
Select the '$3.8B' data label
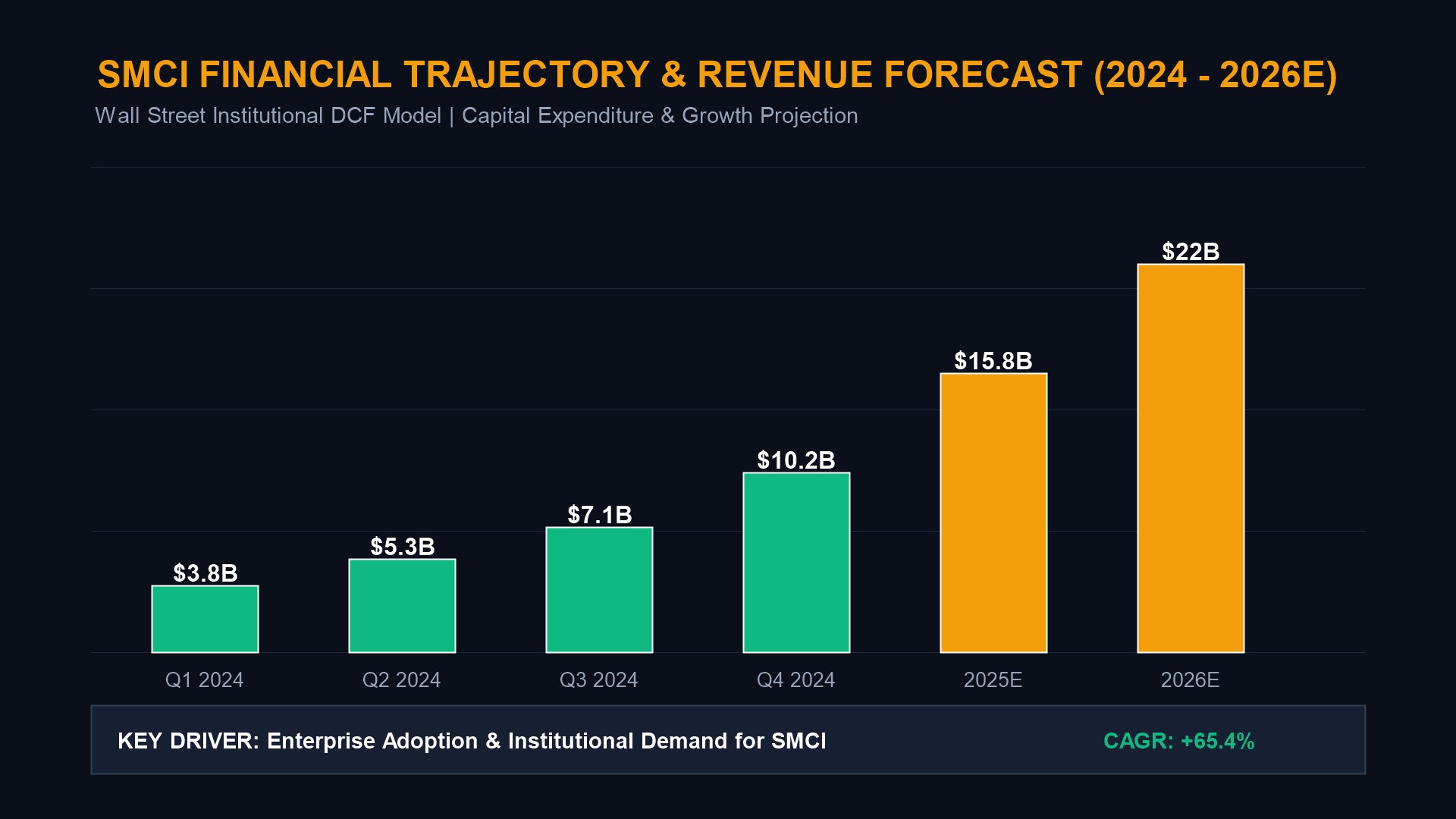[x=205, y=573]
